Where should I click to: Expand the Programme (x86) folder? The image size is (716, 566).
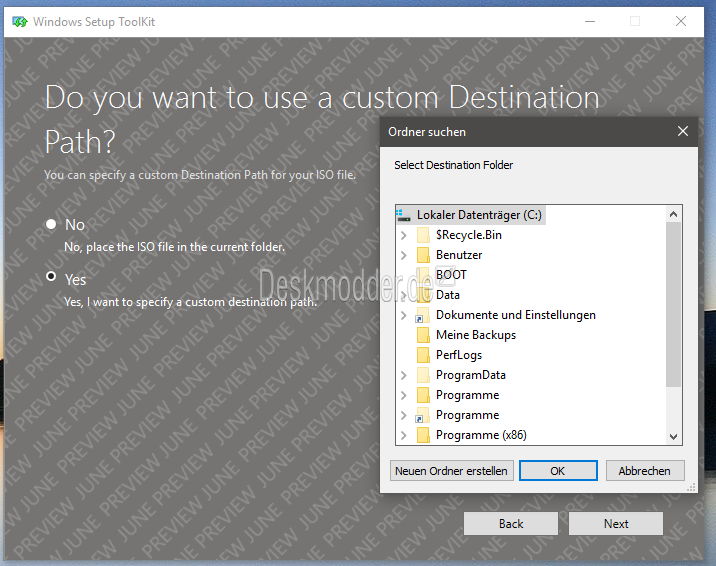(403, 435)
